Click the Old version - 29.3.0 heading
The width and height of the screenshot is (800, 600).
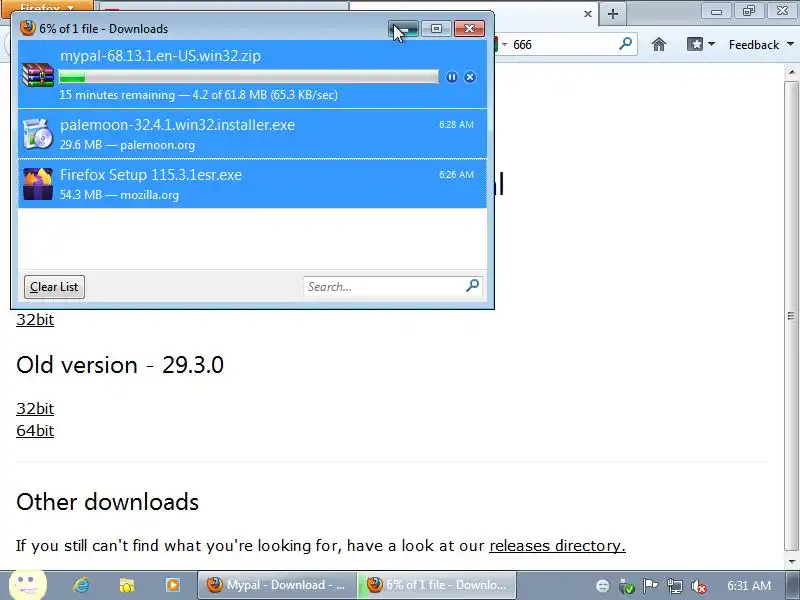pos(120,365)
